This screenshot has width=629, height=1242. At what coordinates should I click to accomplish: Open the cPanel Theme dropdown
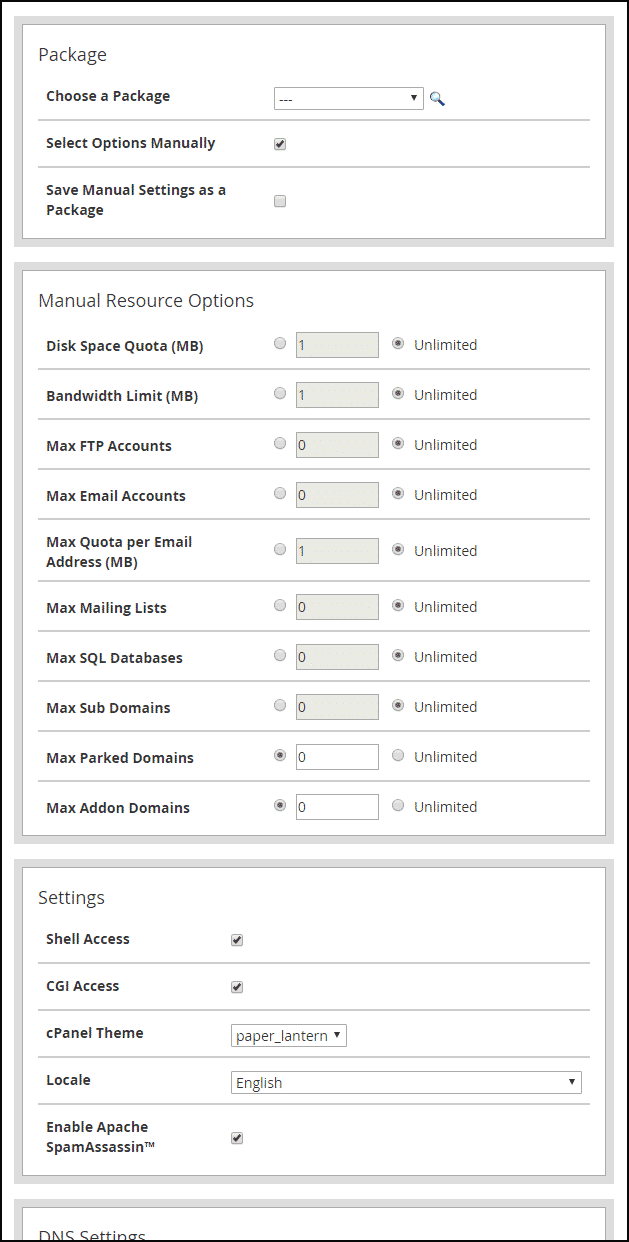[x=289, y=1036]
